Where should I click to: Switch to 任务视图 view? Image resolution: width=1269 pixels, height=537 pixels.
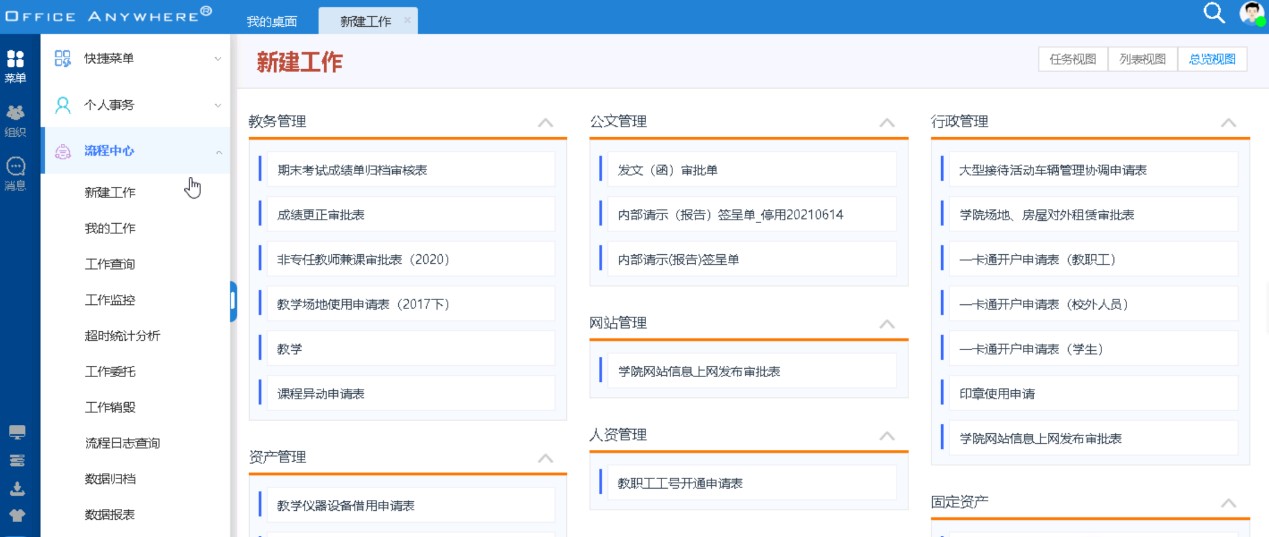tap(1073, 59)
